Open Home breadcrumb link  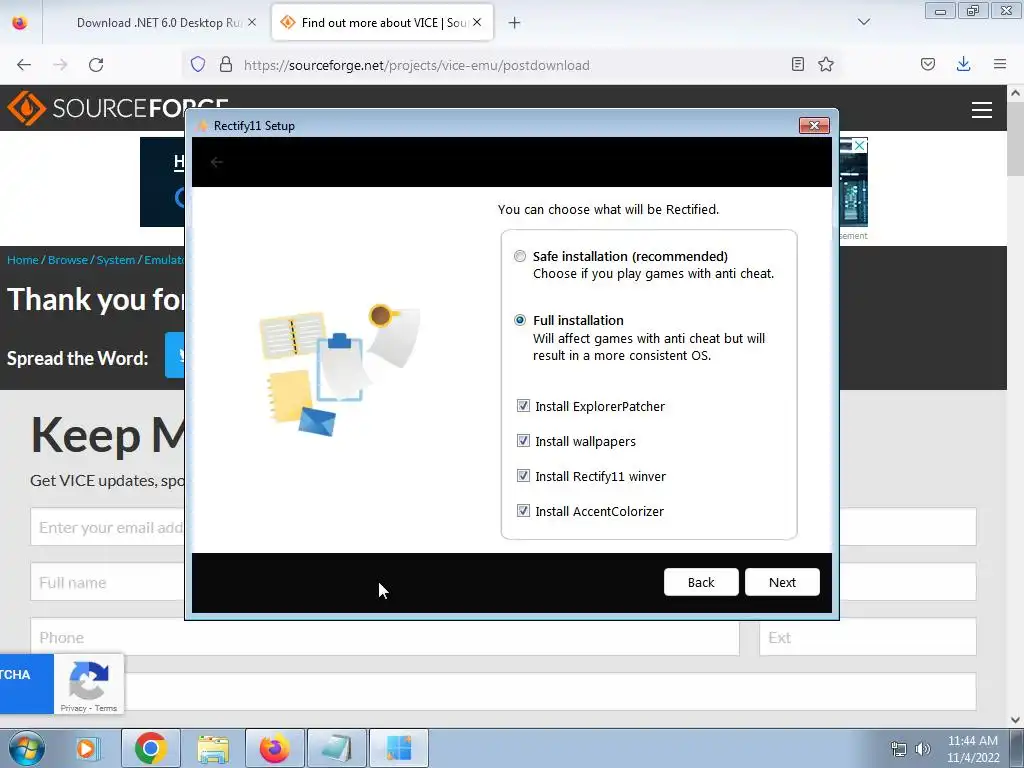23,260
